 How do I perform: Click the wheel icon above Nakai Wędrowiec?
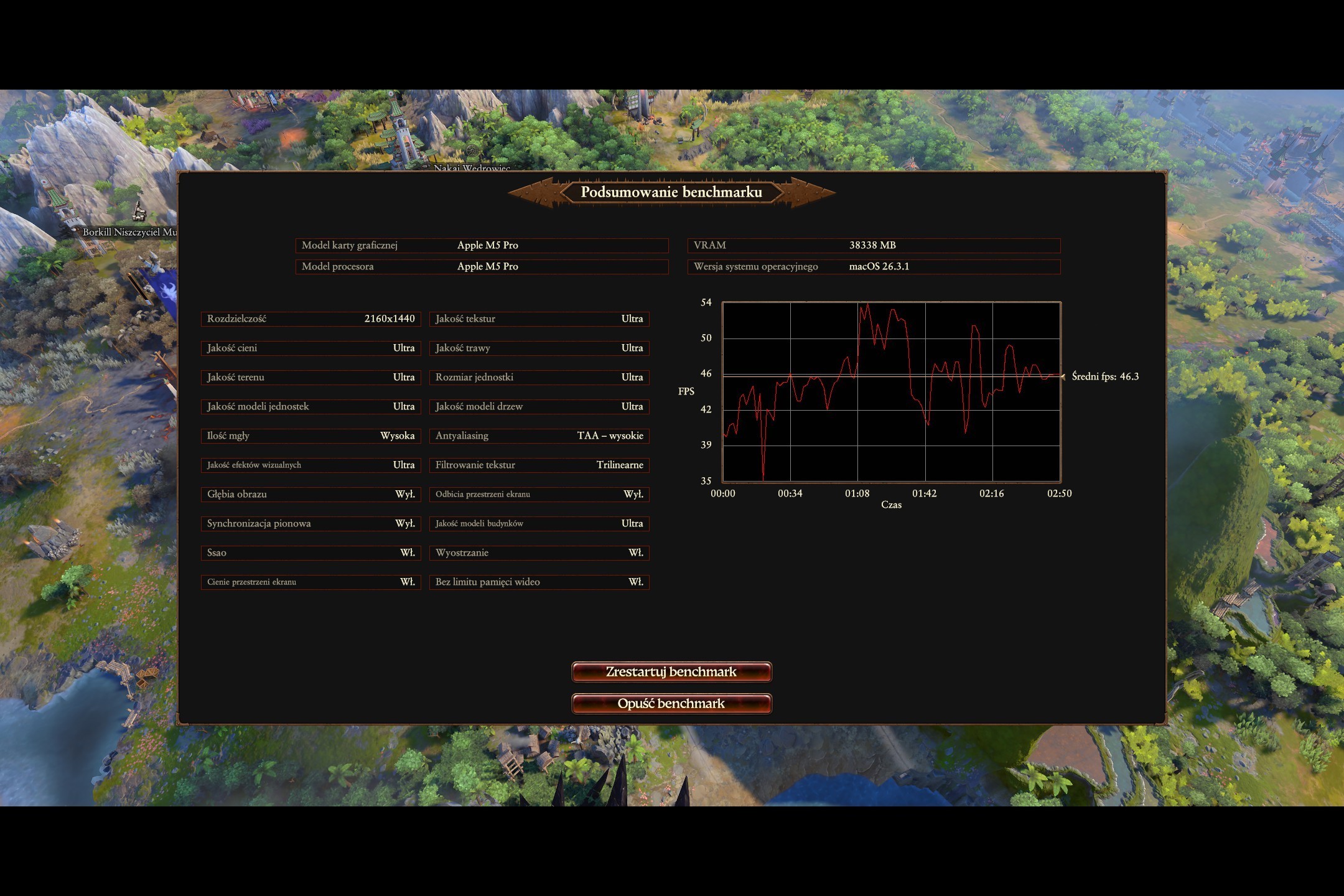[x=472, y=151]
